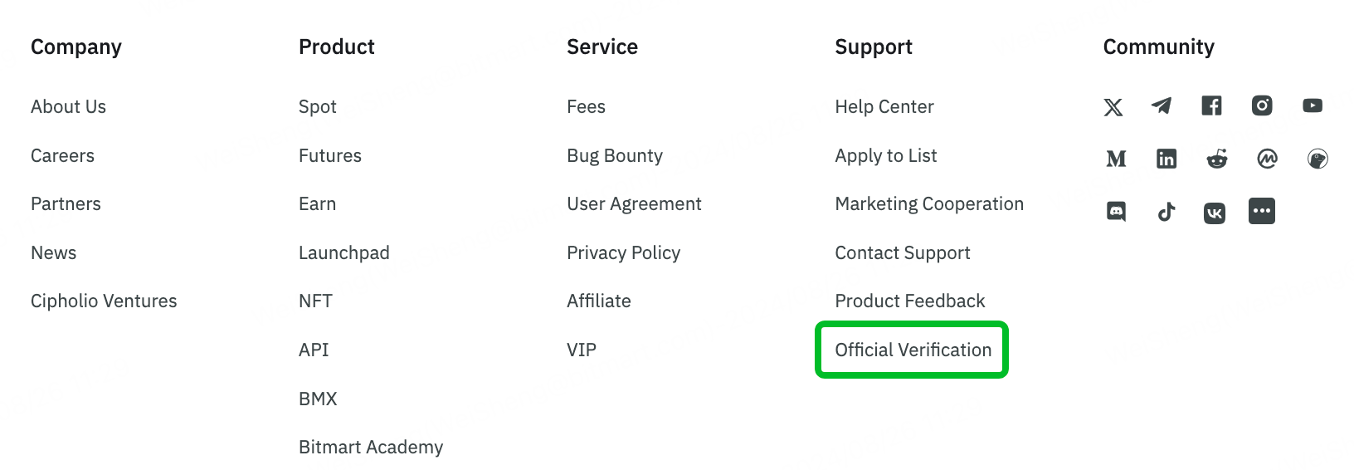Open the CoinGecko icon

coord(1318,159)
